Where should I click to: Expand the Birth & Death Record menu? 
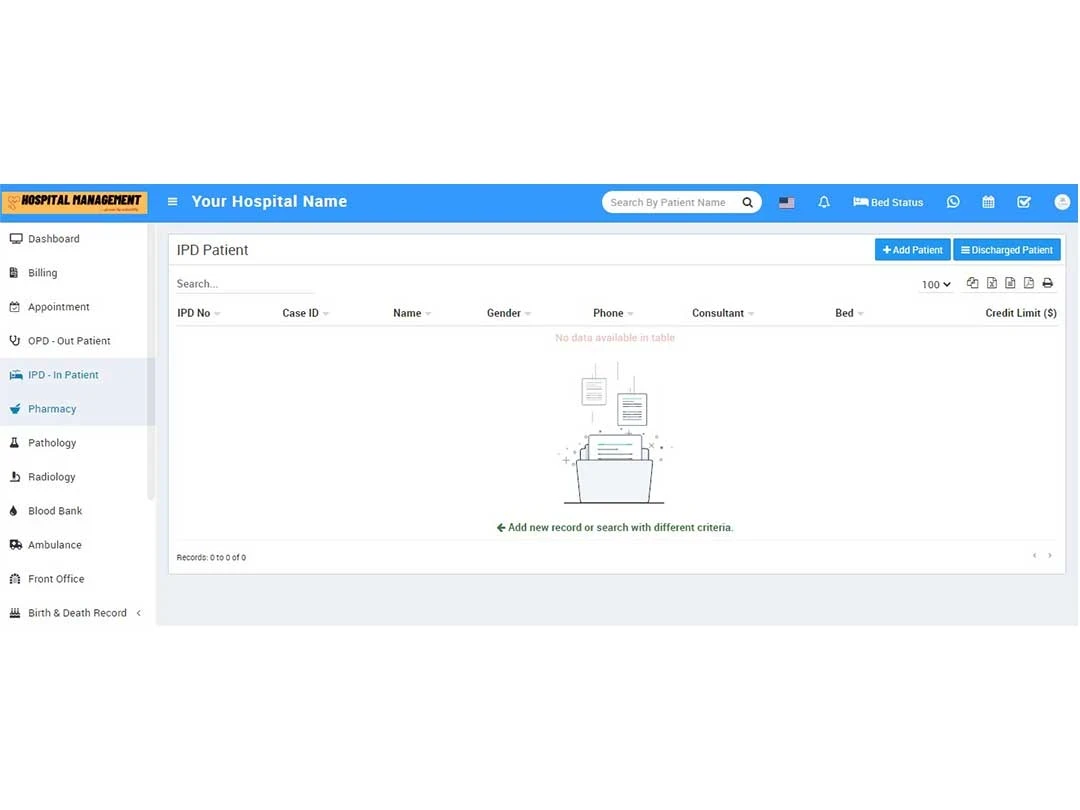78,612
